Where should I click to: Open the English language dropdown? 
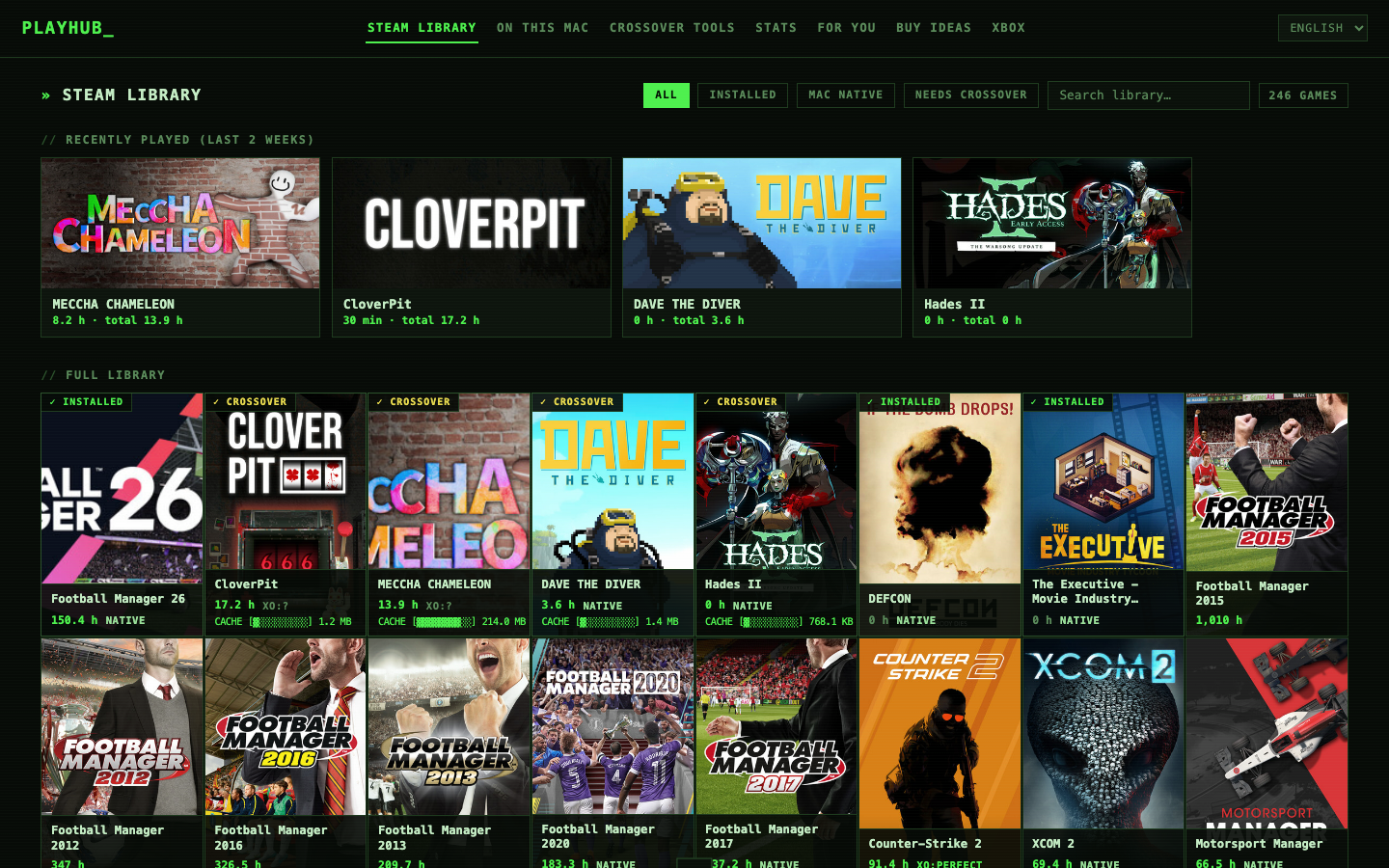click(1322, 28)
